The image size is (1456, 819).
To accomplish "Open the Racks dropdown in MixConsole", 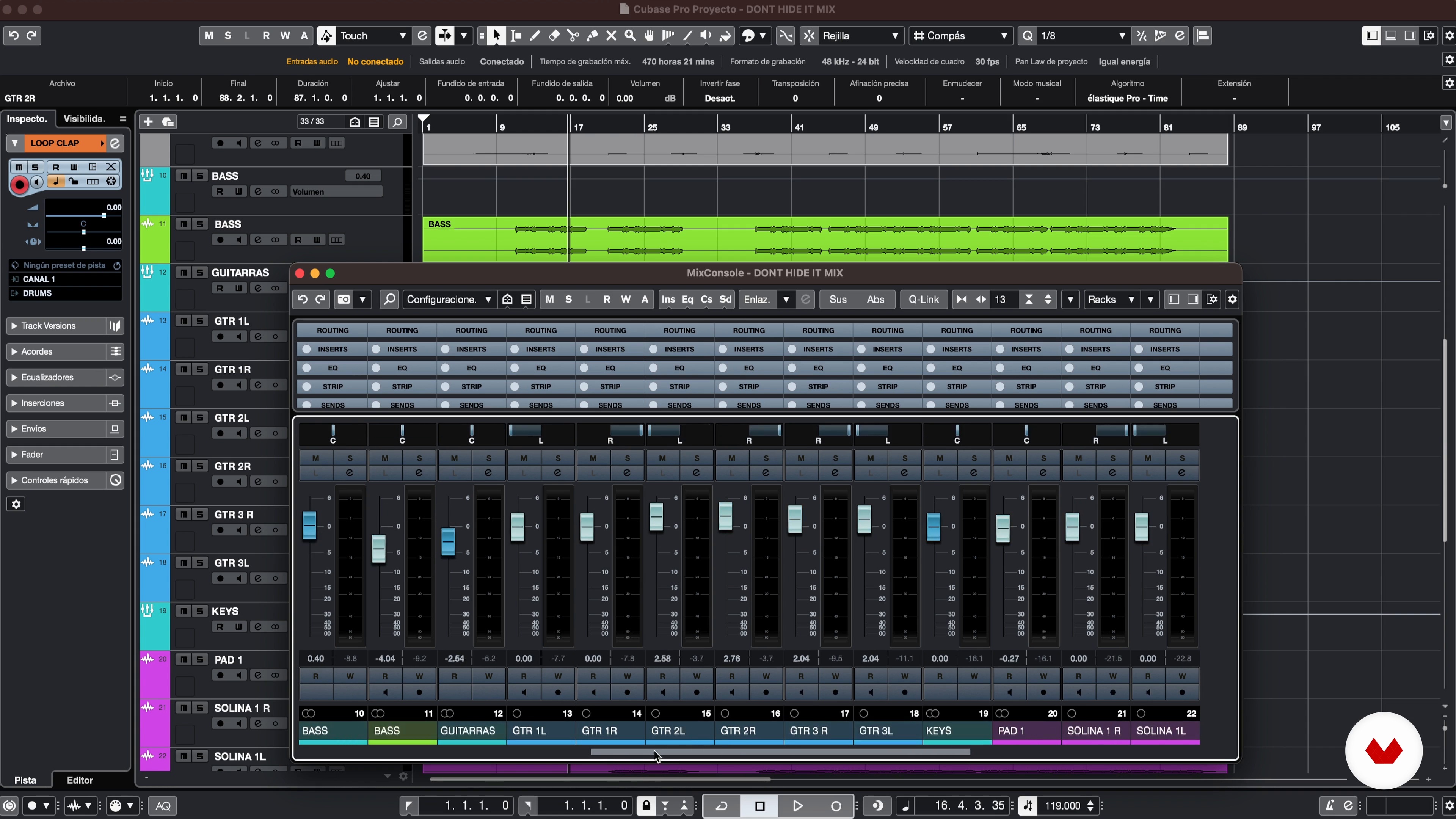I will point(1111,300).
